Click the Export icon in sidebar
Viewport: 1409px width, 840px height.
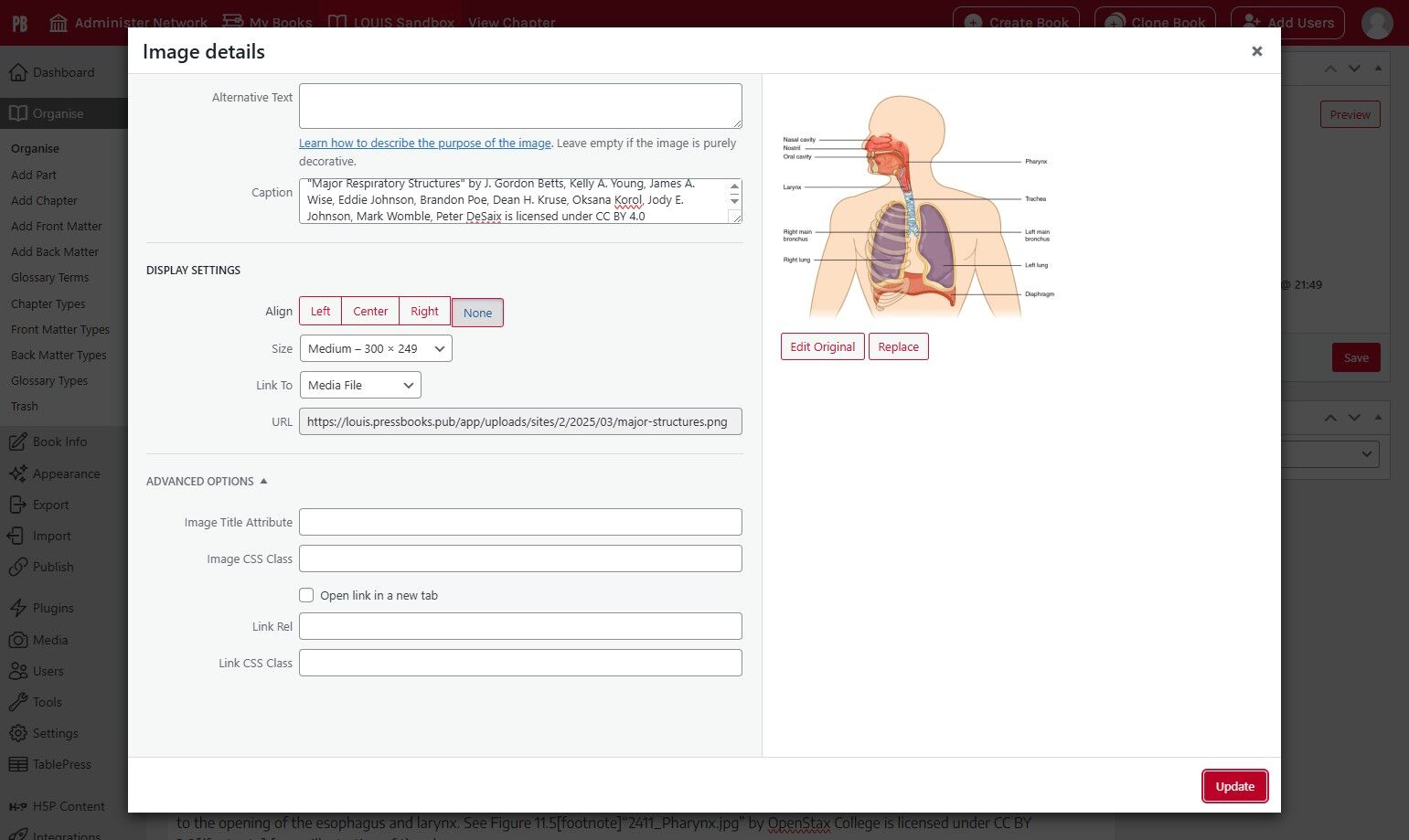point(17,505)
